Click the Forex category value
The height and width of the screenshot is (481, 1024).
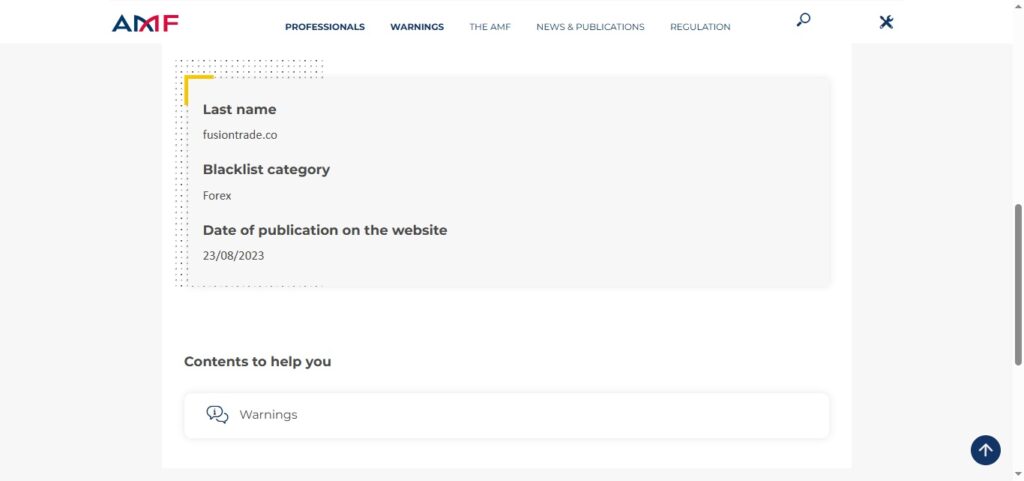(x=217, y=195)
